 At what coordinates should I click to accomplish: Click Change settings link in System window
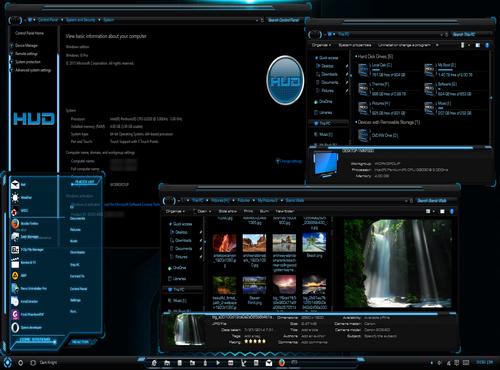point(289,161)
